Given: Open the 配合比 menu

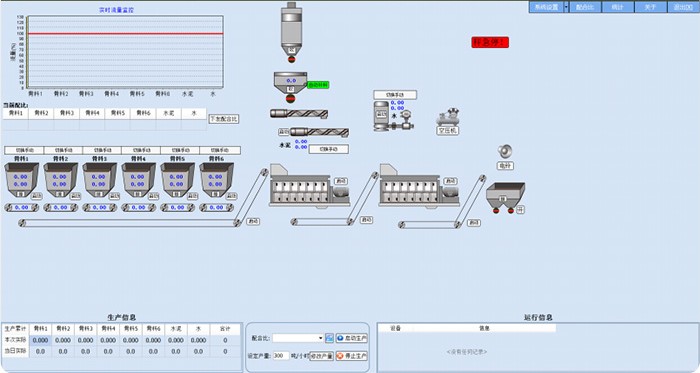Looking at the screenshot, I should coord(585,7).
